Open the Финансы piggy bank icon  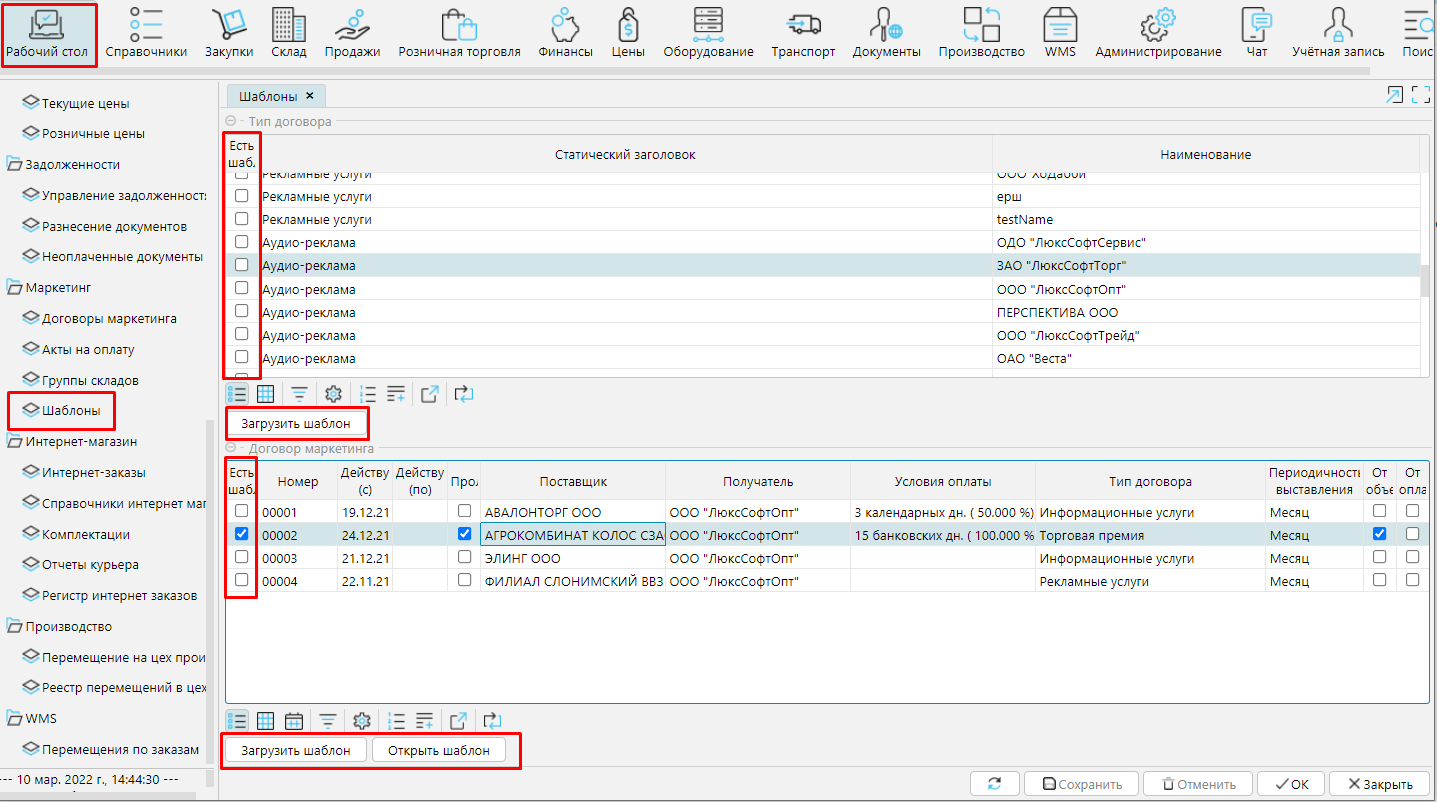(565, 32)
